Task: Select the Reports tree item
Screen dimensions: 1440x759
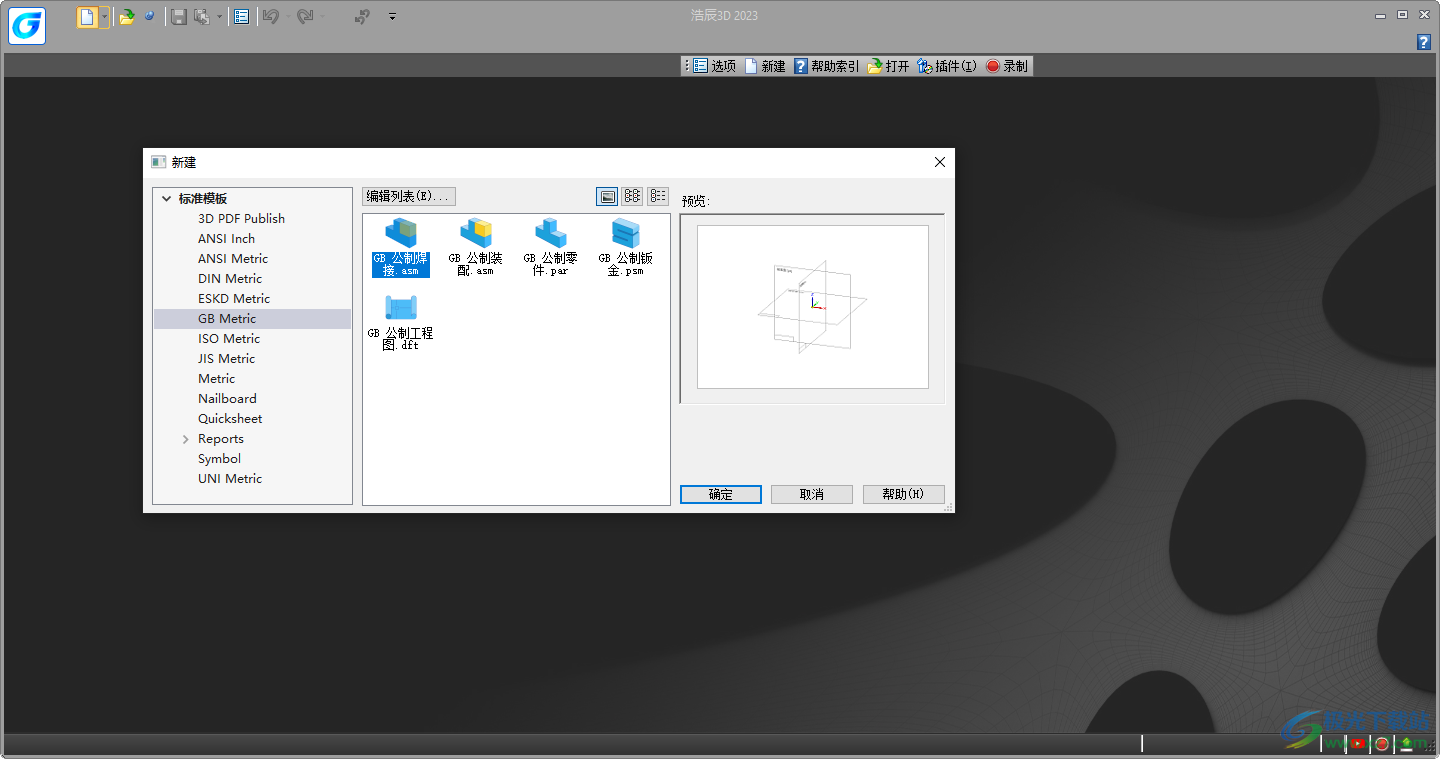Action: point(221,439)
